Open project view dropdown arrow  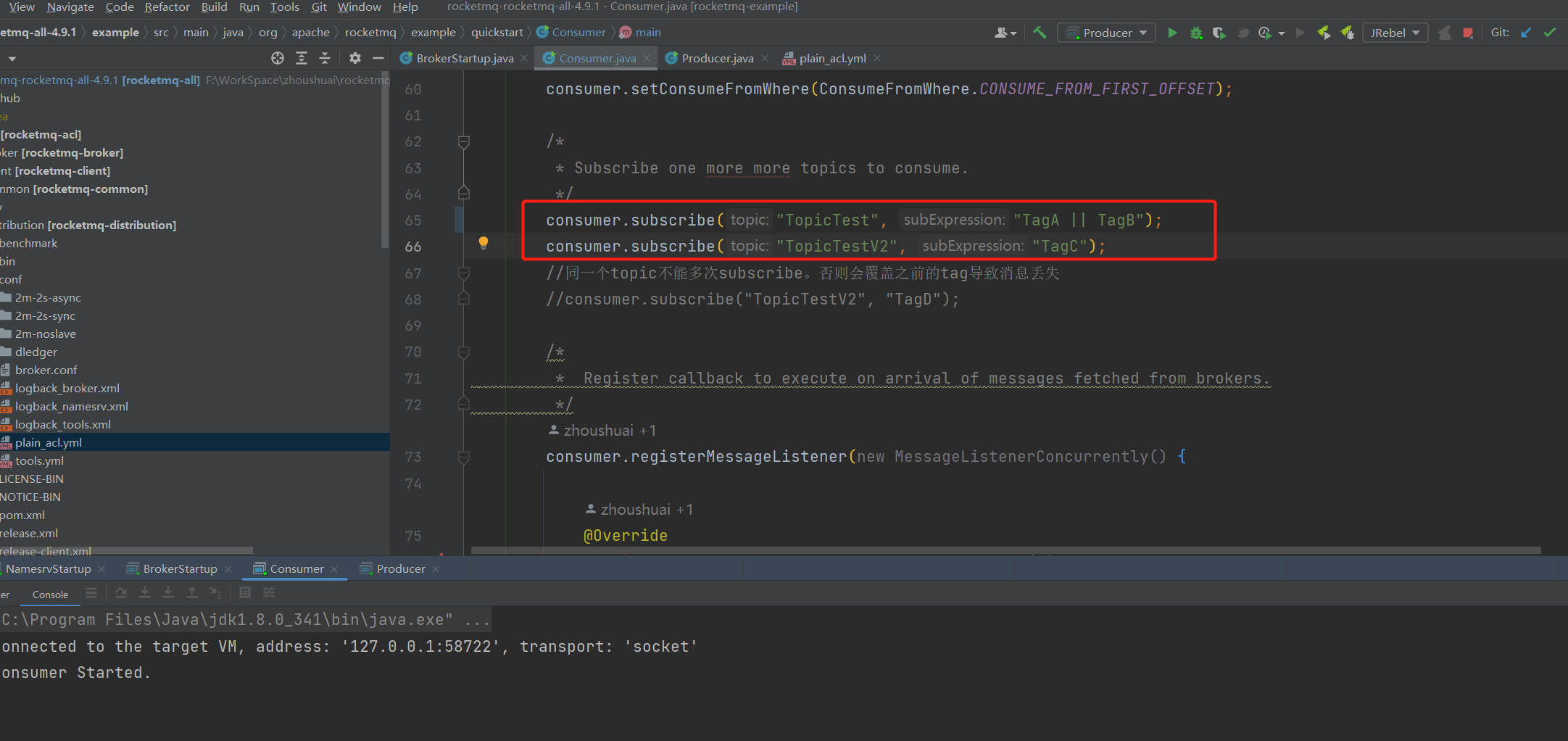click(12, 59)
